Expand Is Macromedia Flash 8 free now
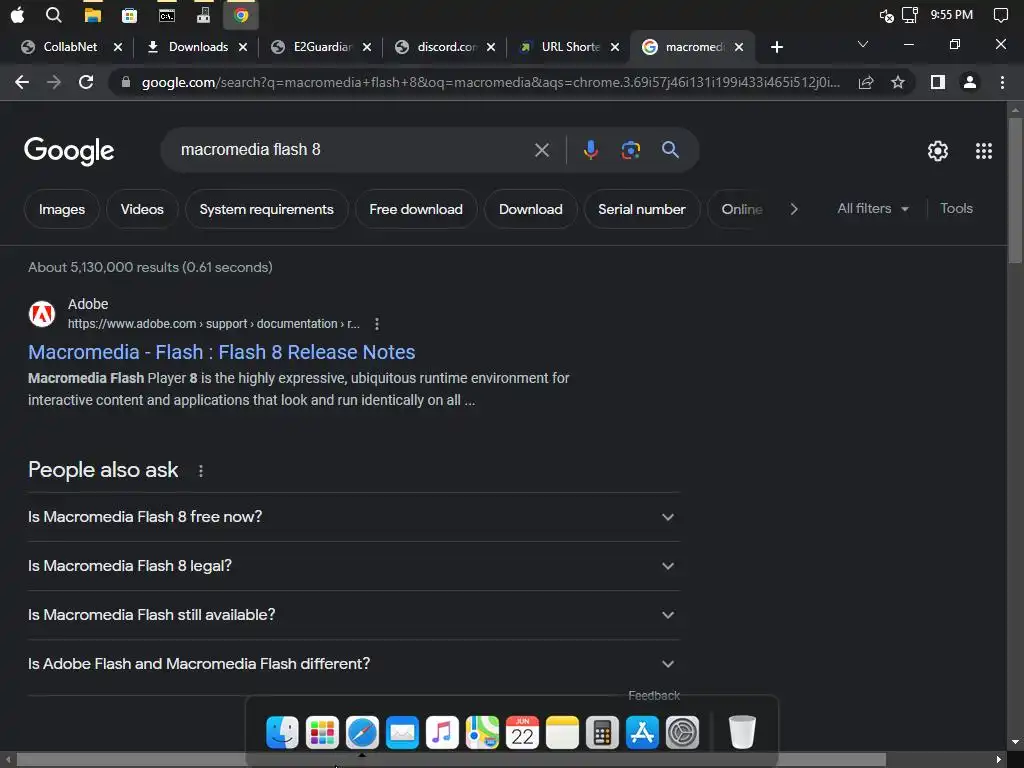This screenshot has width=1024, height=768. [x=353, y=517]
